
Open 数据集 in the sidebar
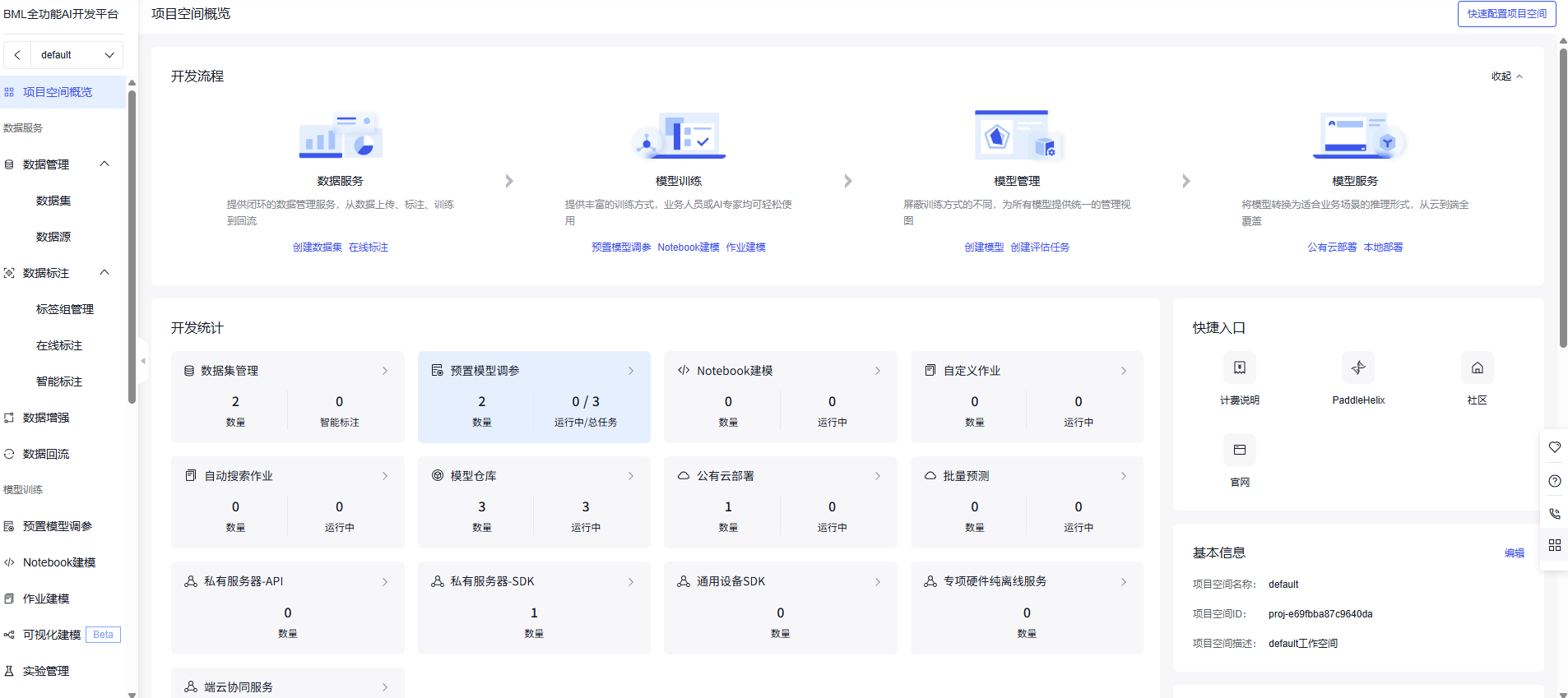[x=53, y=201]
